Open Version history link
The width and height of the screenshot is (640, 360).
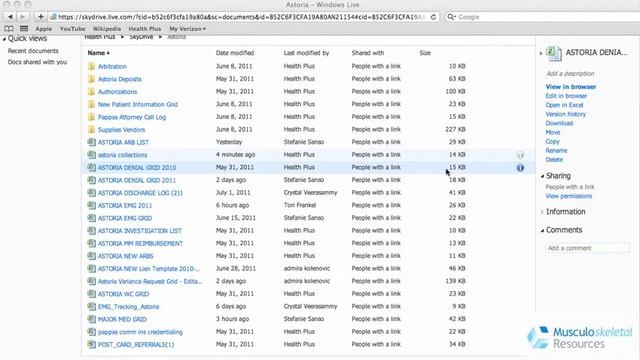(565, 114)
